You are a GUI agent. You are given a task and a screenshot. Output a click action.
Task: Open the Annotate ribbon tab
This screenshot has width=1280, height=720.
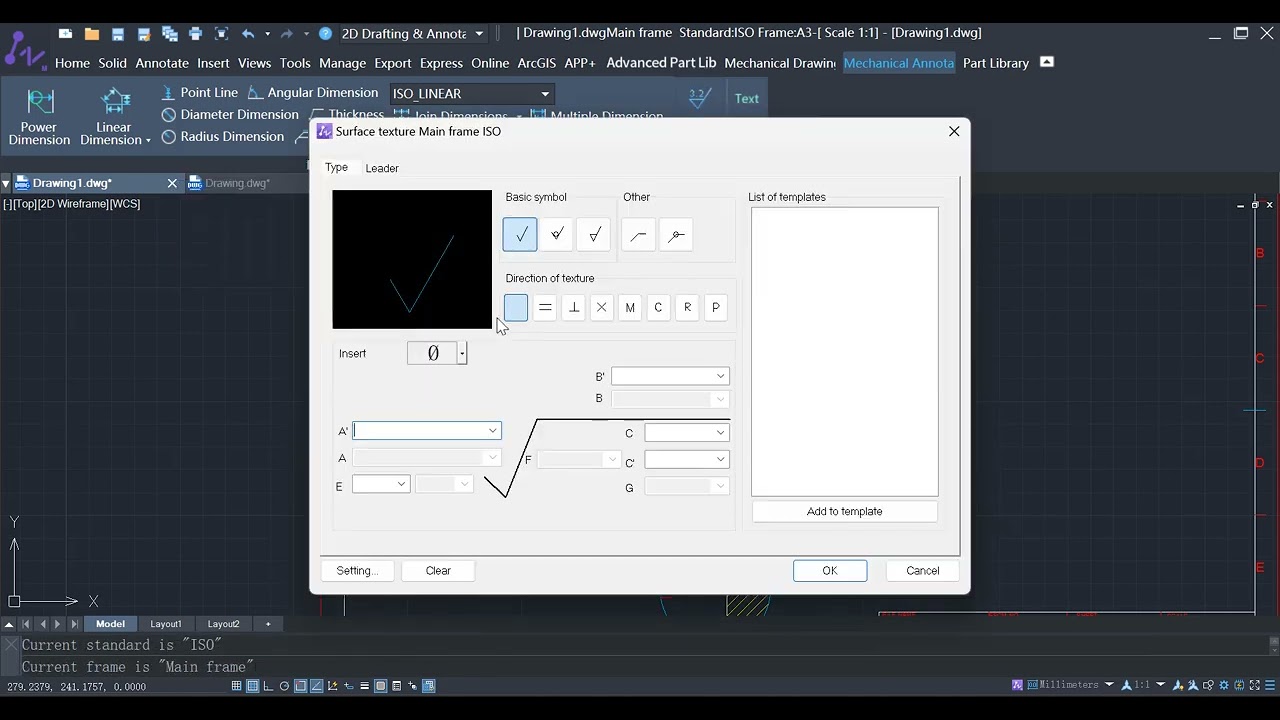pos(162,63)
